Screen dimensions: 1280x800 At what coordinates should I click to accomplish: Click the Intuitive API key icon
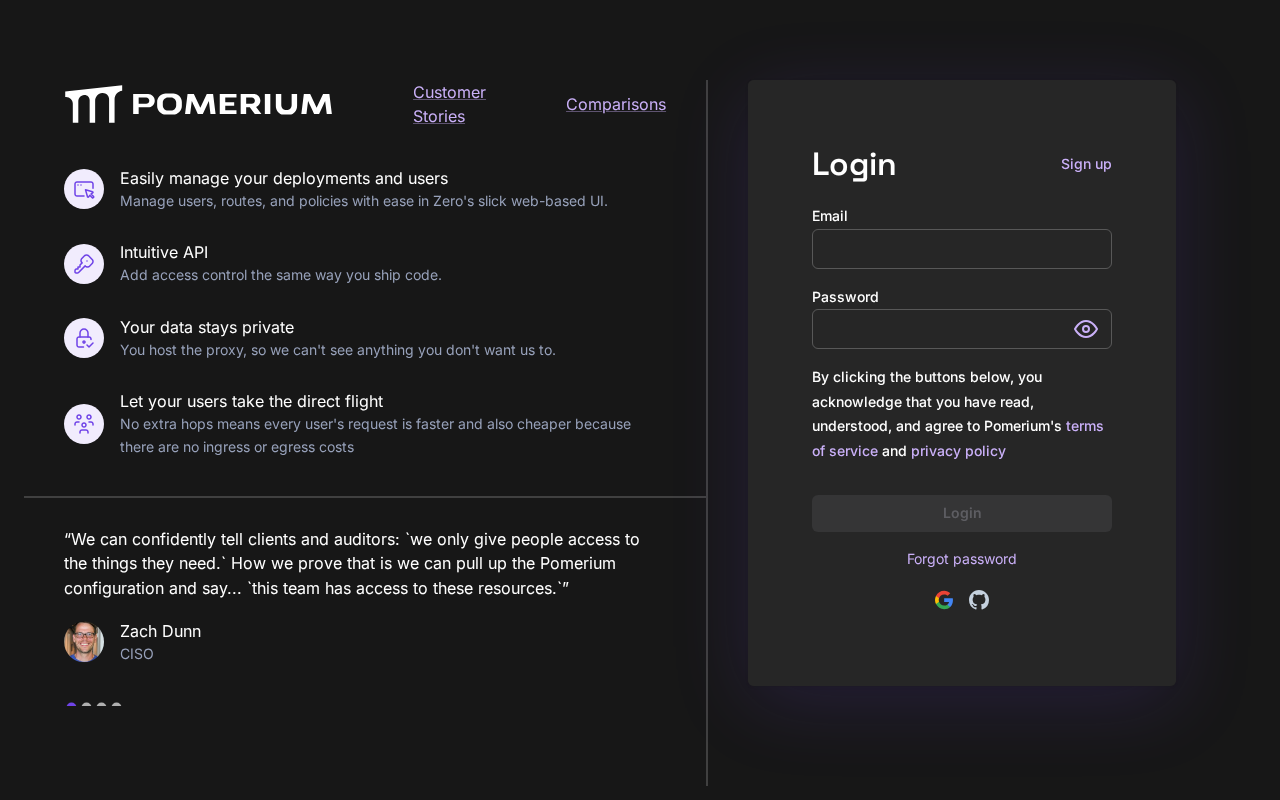(x=84, y=264)
